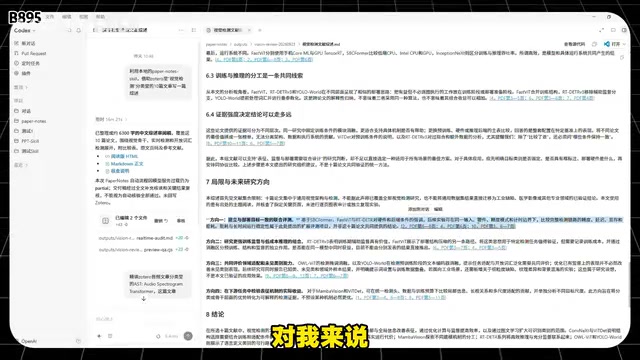Click Edit in the selection popup
The width and height of the screenshot is (640, 360).
pos(438,209)
